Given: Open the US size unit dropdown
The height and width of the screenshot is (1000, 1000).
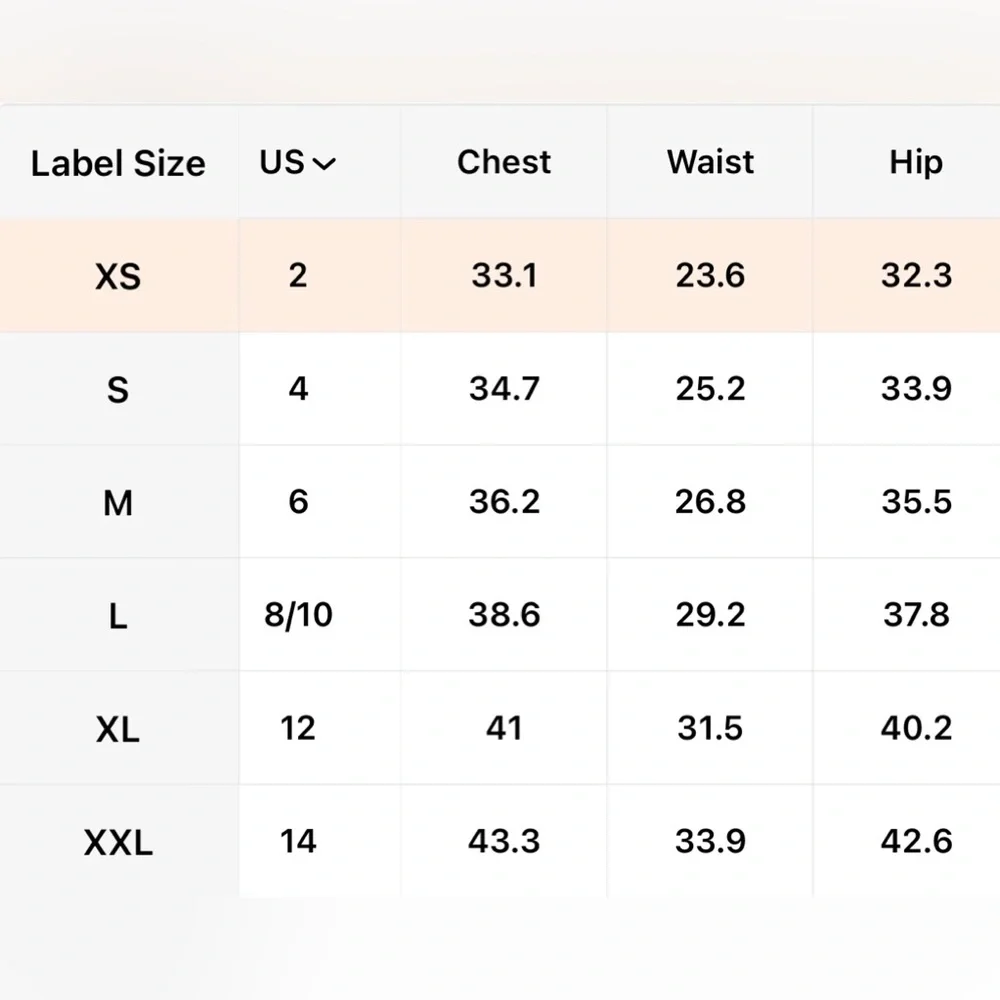Looking at the screenshot, I should (x=297, y=163).
